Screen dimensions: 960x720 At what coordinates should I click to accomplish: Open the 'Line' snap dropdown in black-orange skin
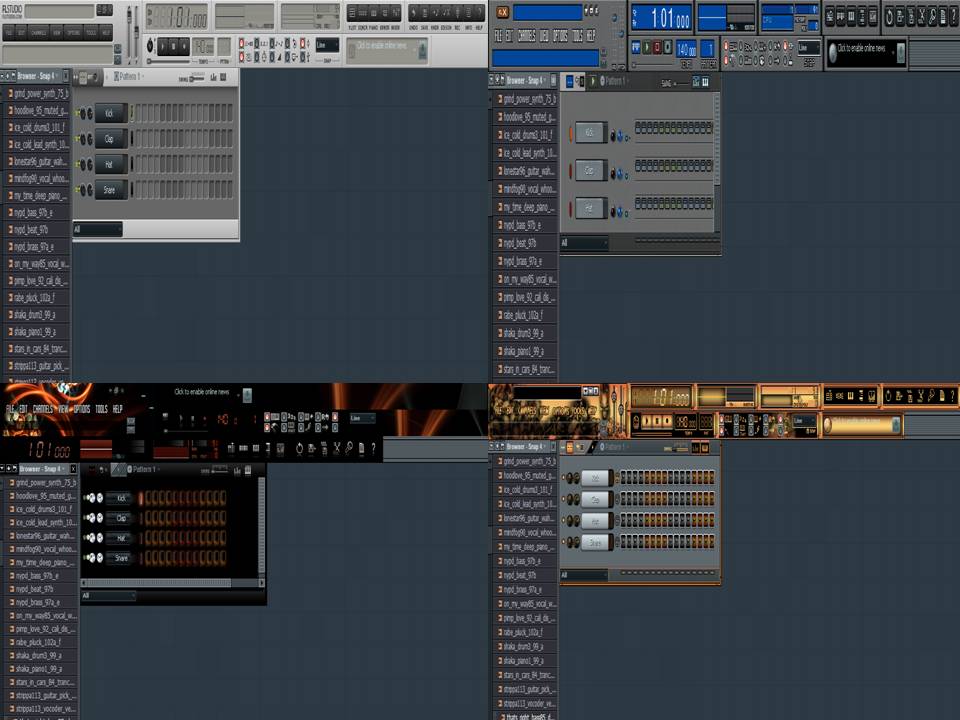(x=362, y=419)
